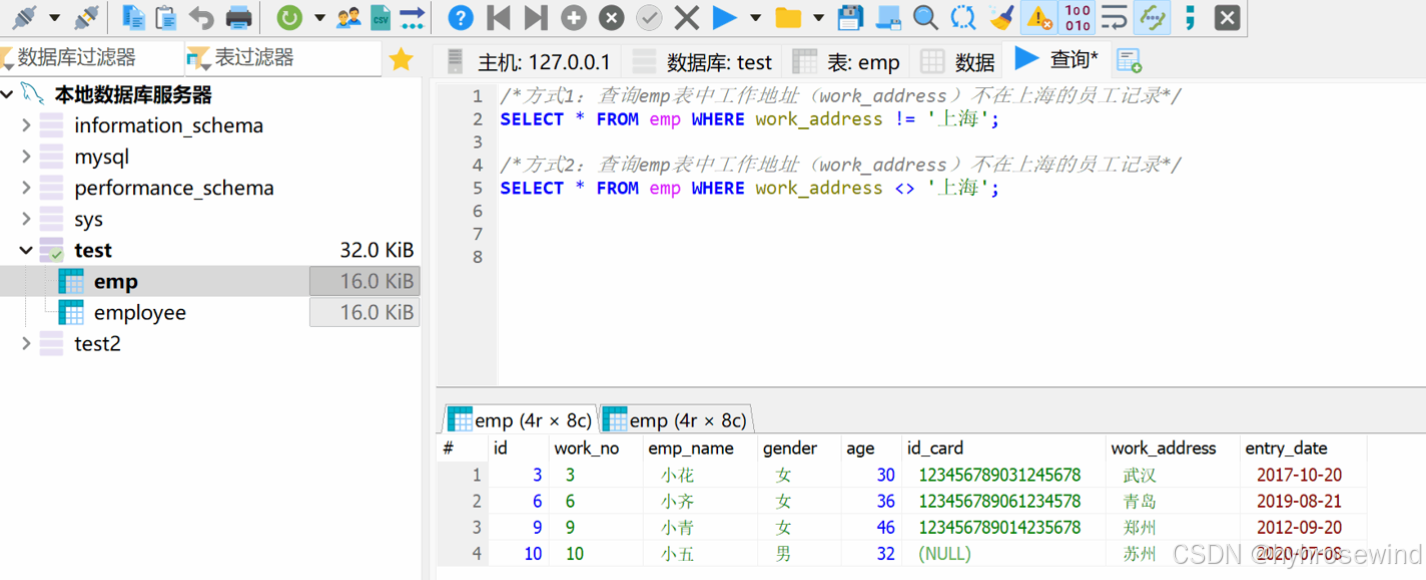Click the blue help question mark icon
The image size is (1426, 580).
pyautogui.click(x=460, y=17)
